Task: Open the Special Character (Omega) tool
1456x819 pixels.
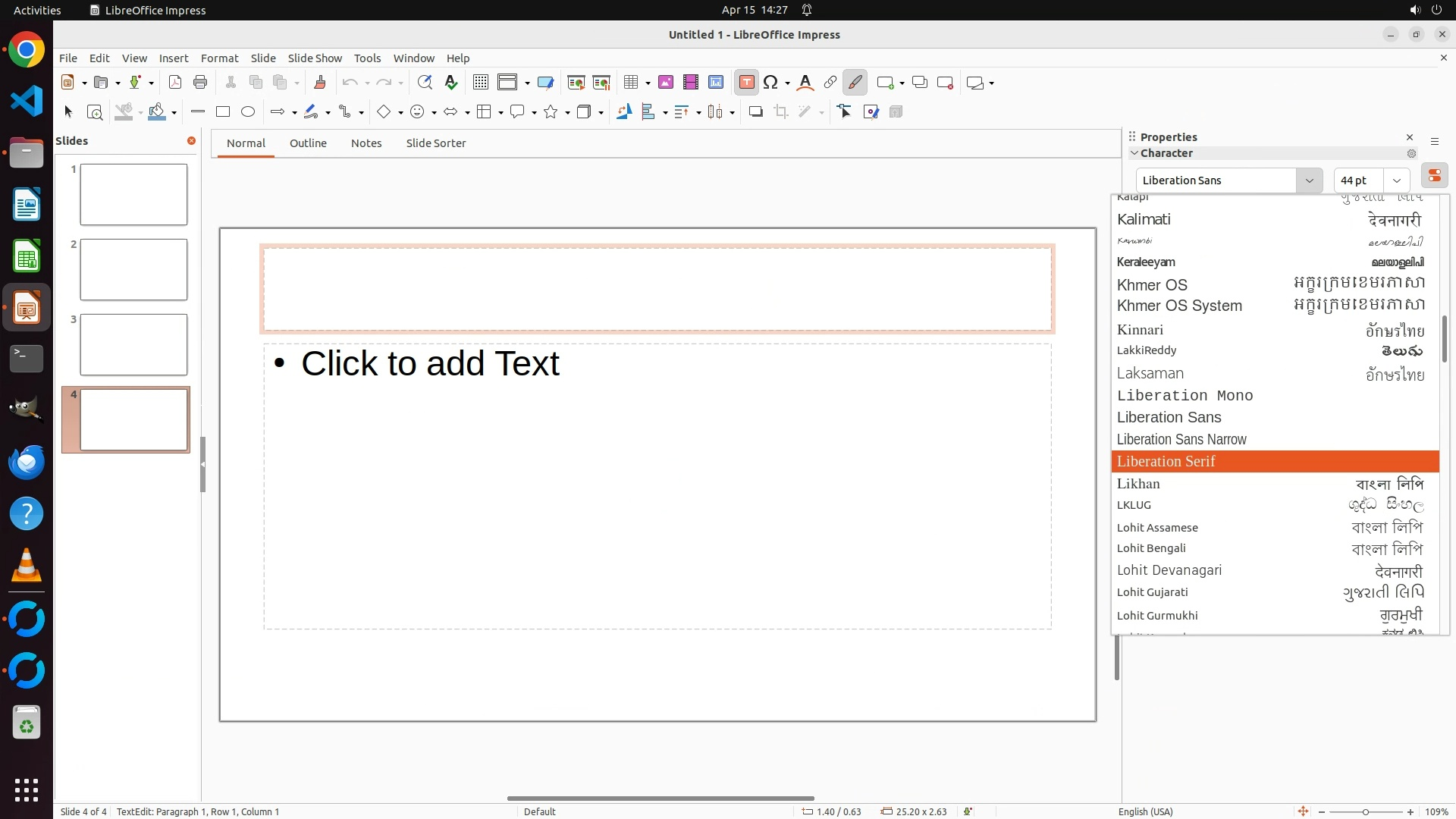Action: coord(770,83)
